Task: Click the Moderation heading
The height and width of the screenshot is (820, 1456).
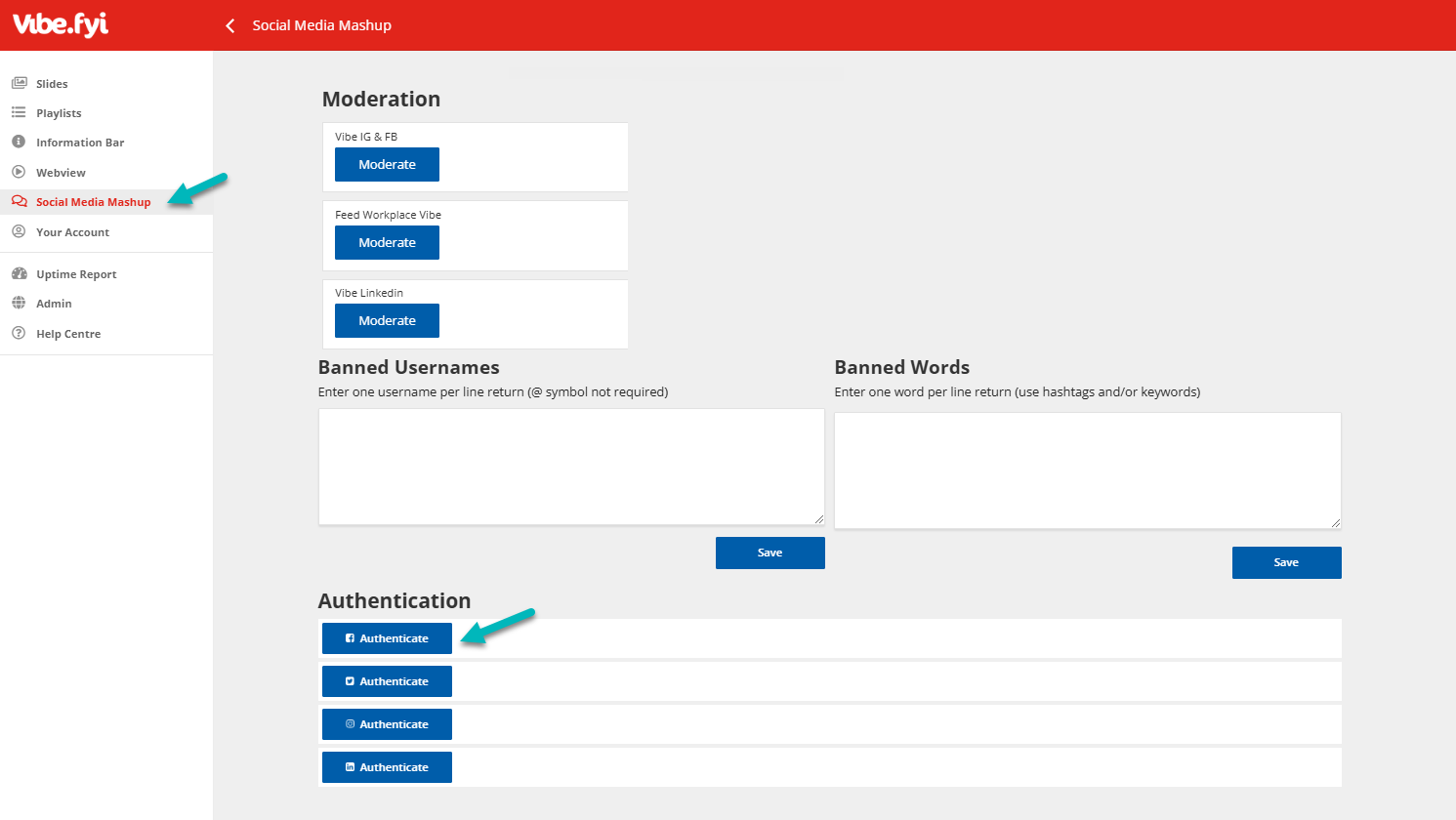Action: 381,100
